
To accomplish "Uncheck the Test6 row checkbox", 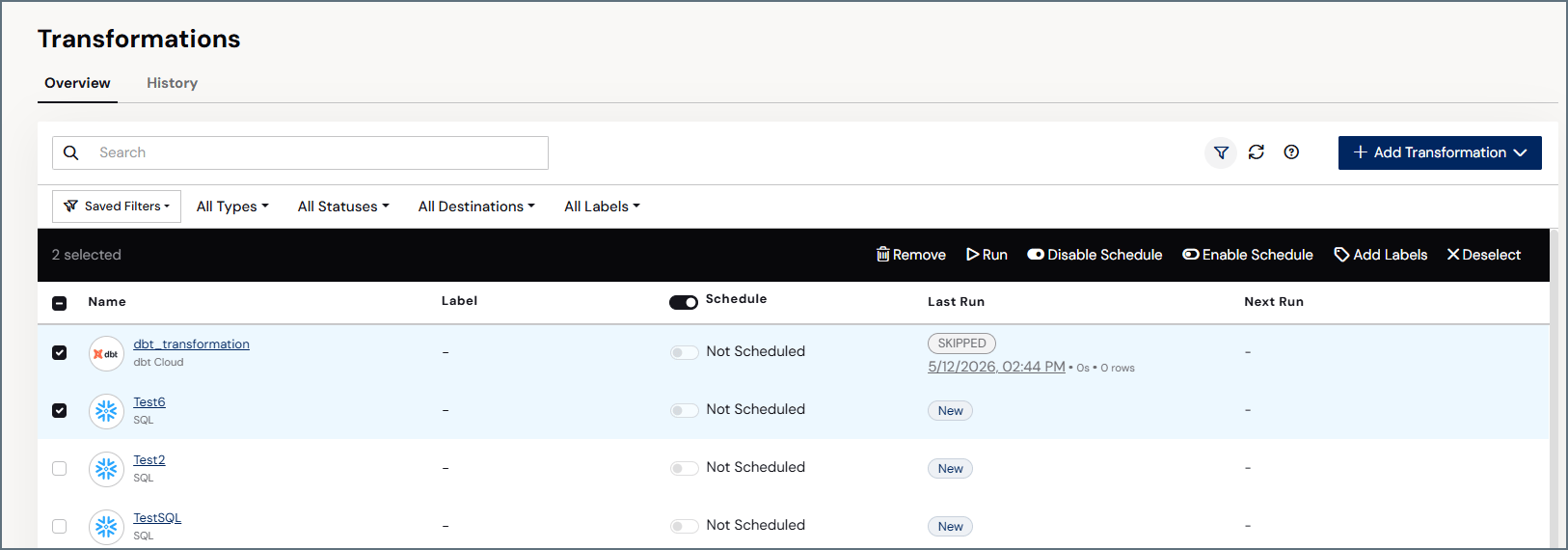I will click(60, 410).
